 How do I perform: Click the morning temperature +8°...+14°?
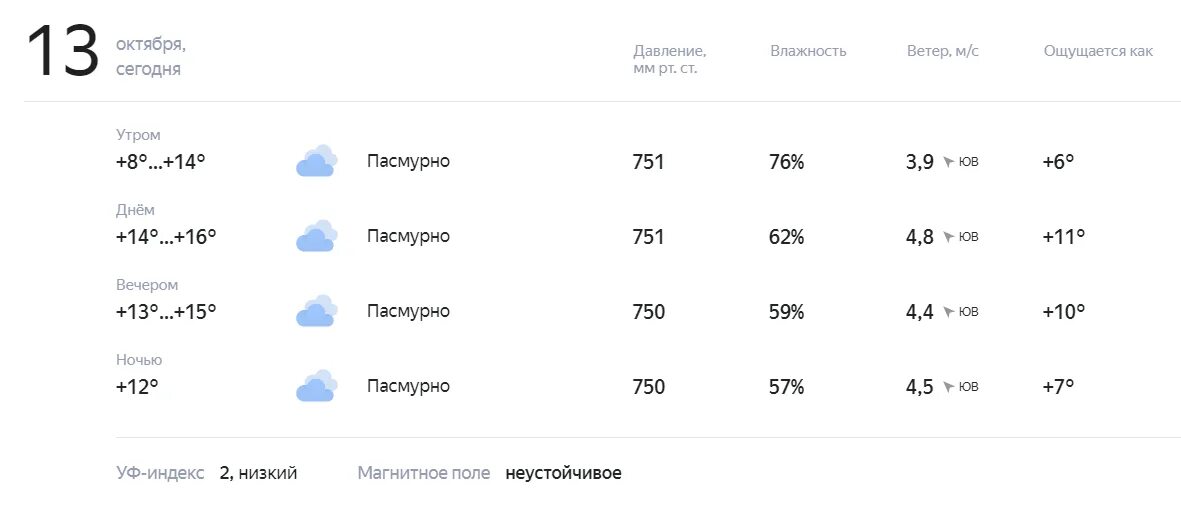pos(160,161)
